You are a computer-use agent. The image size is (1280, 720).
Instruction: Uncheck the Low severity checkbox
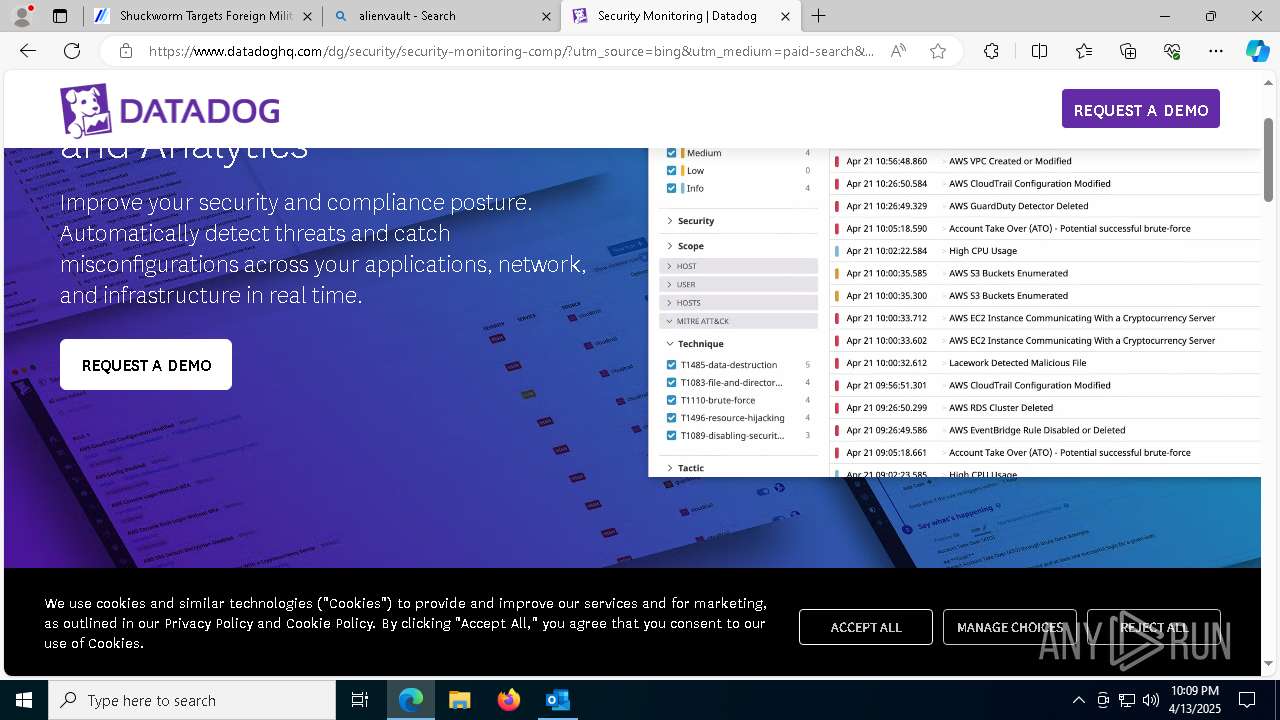pos(672,171)
